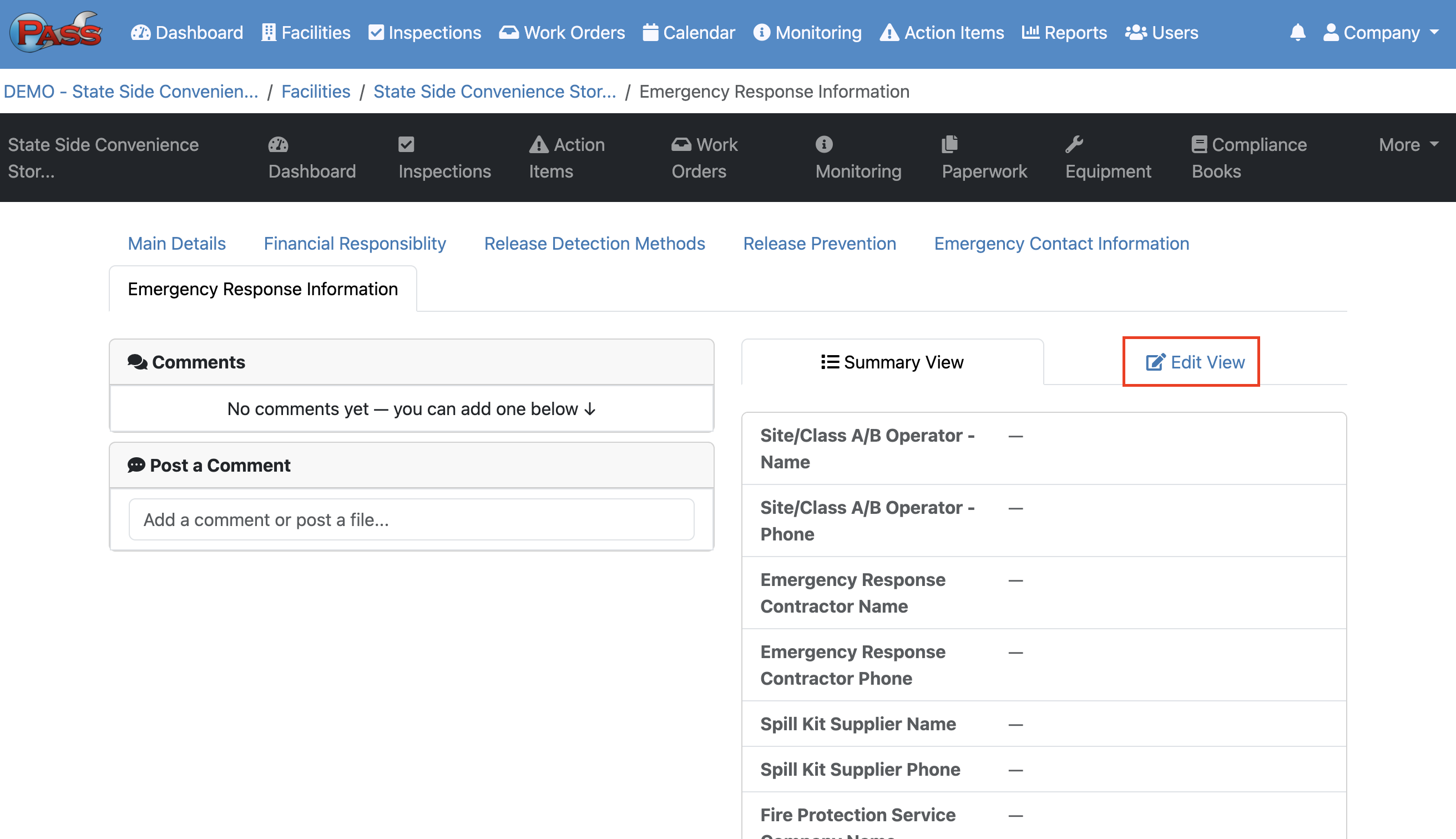This screenshot has height=839, width=1456.
Task: Click the PASS logo icon
Action: pyautogui.click(x=56, y=32)
